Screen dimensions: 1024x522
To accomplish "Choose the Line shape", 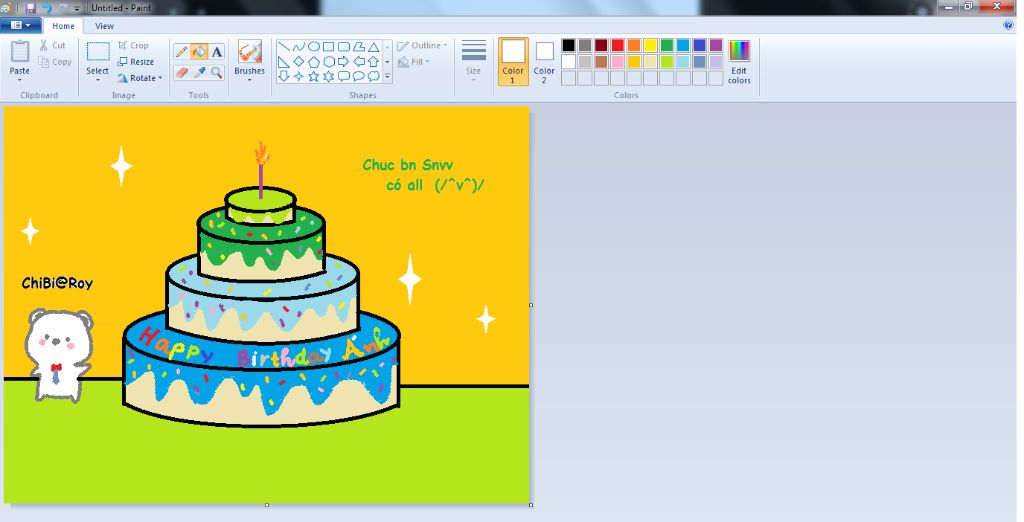I will [283, 47].
